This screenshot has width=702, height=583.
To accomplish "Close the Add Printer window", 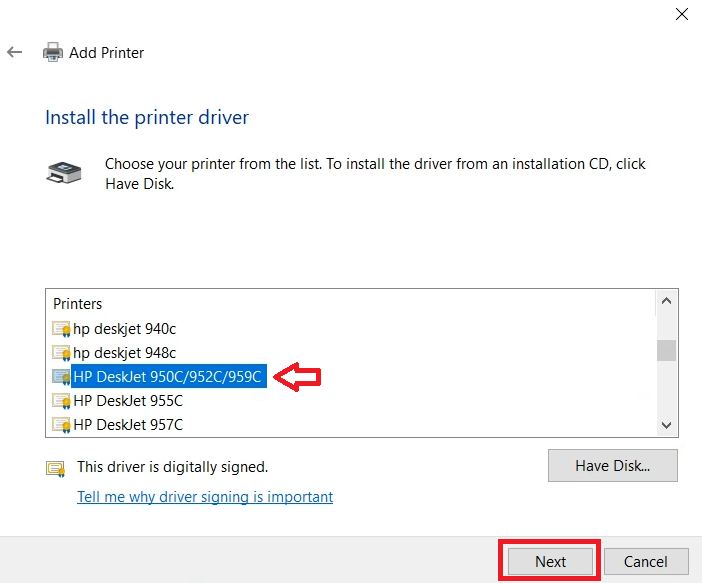I will coord(681,14).
